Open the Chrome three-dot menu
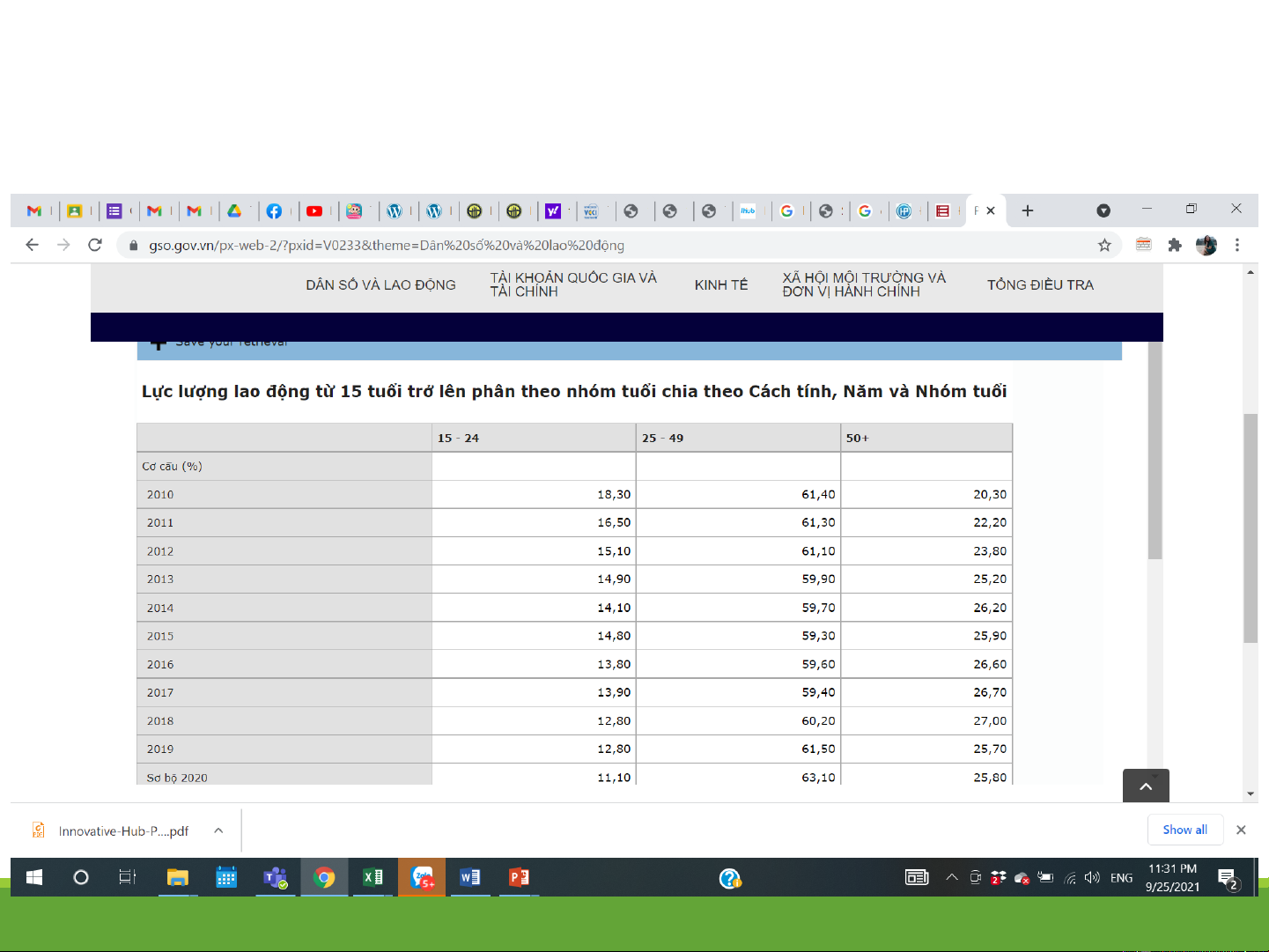1269x952 pixels. (x=1237, y=245)
